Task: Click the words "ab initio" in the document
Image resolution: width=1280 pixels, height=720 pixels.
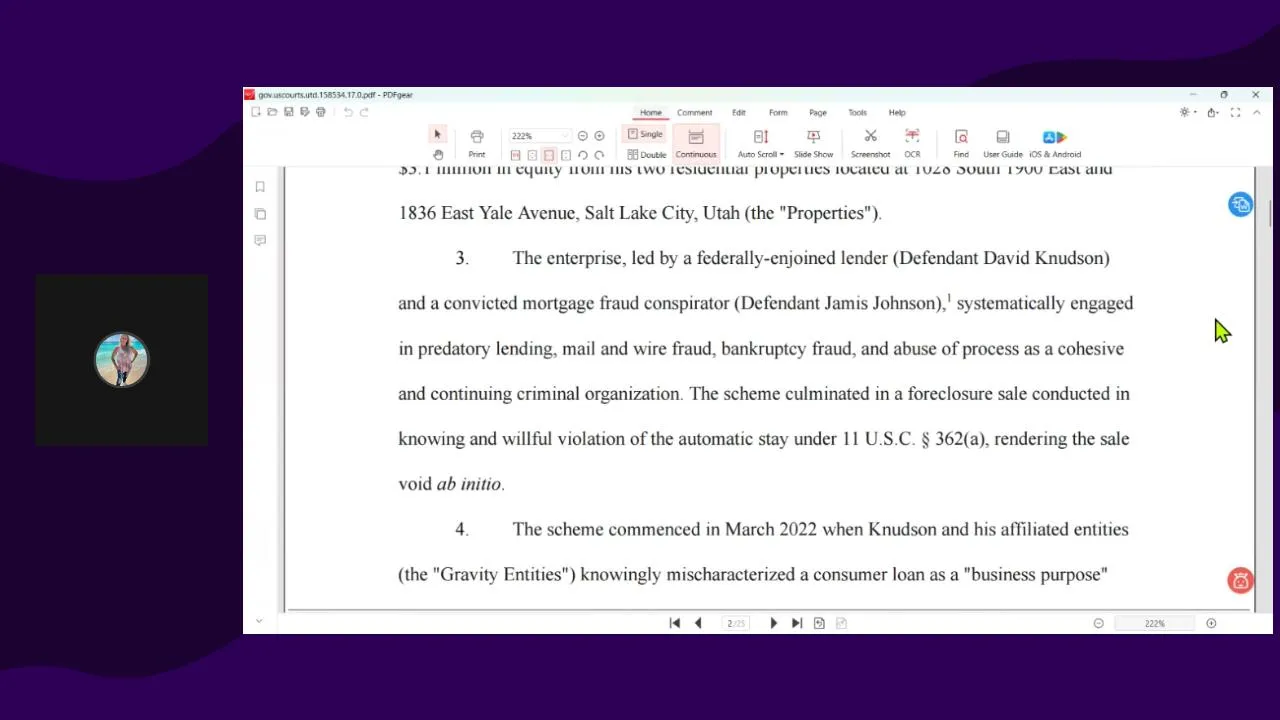Action: [469, 484]
